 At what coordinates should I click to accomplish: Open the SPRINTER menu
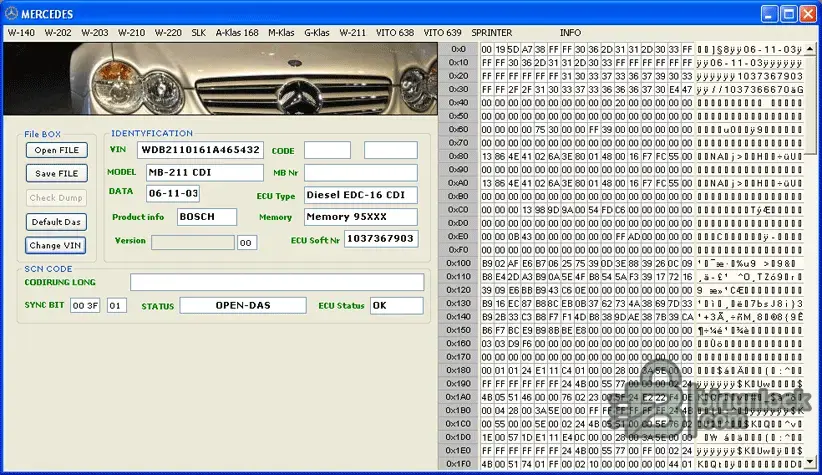click(x=491, y=33)
